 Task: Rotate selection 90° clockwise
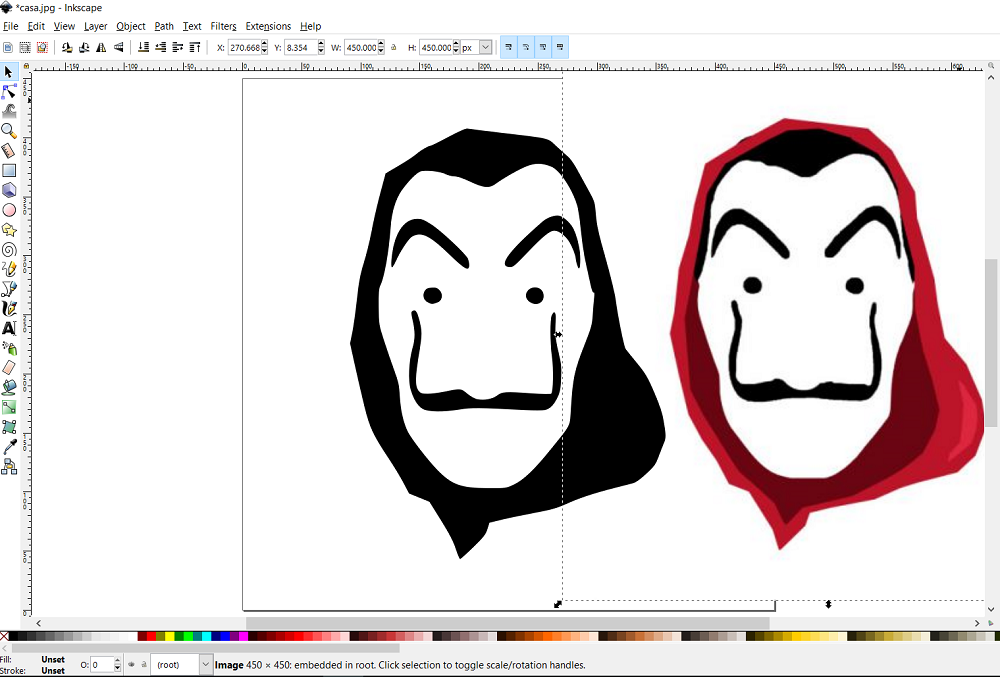click(x=84, y=47)
